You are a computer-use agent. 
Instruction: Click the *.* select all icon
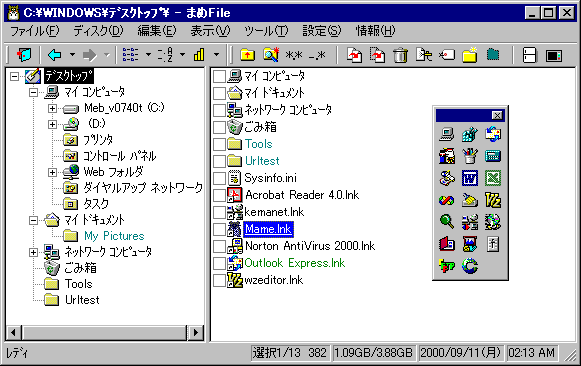(x=294, y=56)
